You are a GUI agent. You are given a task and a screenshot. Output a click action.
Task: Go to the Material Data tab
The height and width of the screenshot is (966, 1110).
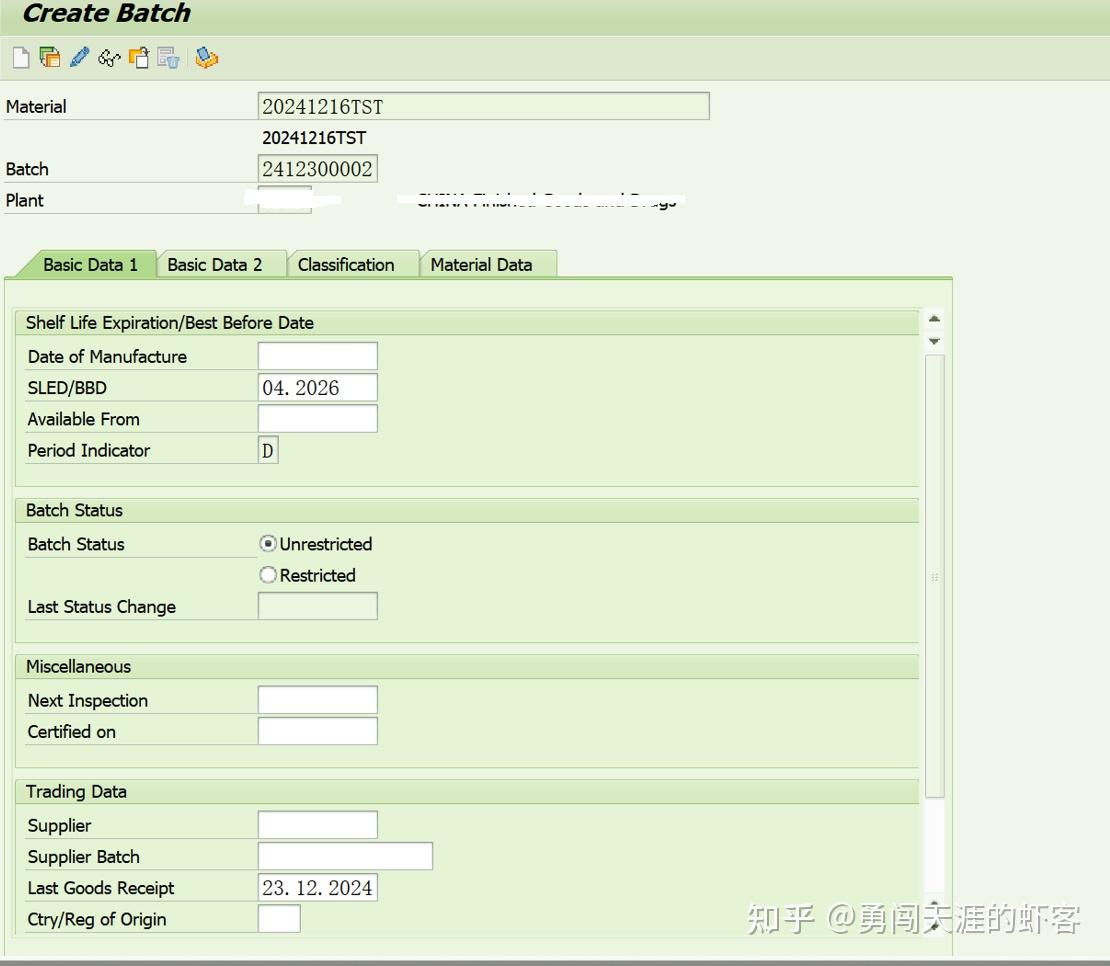click(x=489, y=263)
